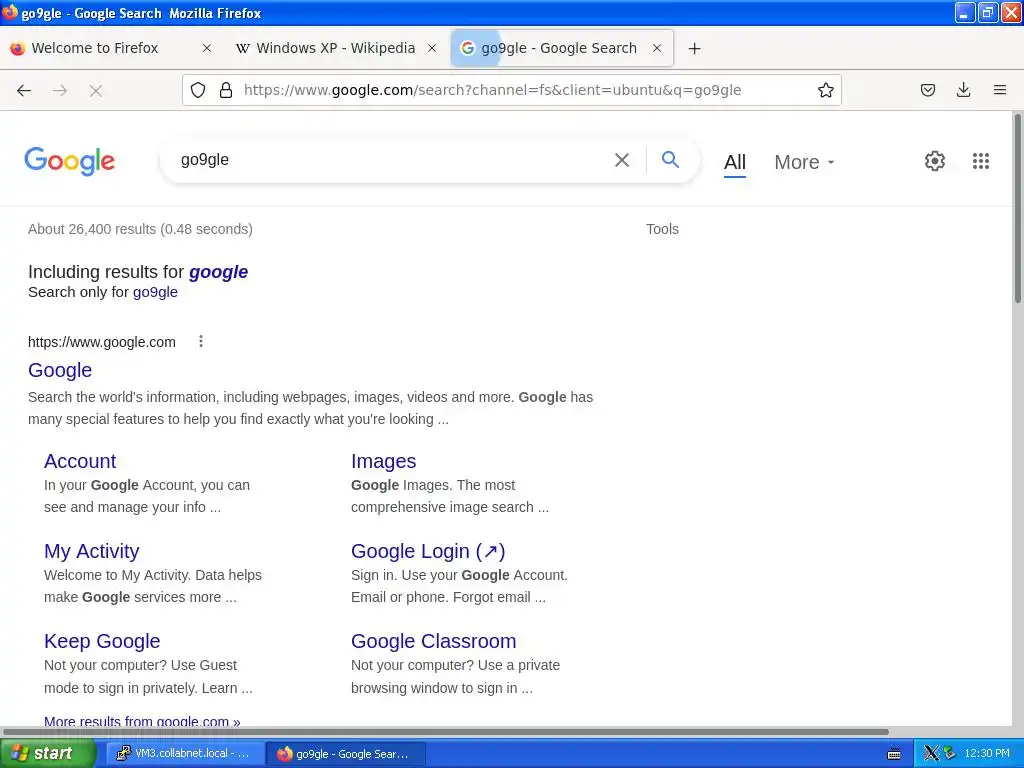Close the Windows XP Wikipedia tab
Screen dimensions: 1024x768
click(432, 48)
